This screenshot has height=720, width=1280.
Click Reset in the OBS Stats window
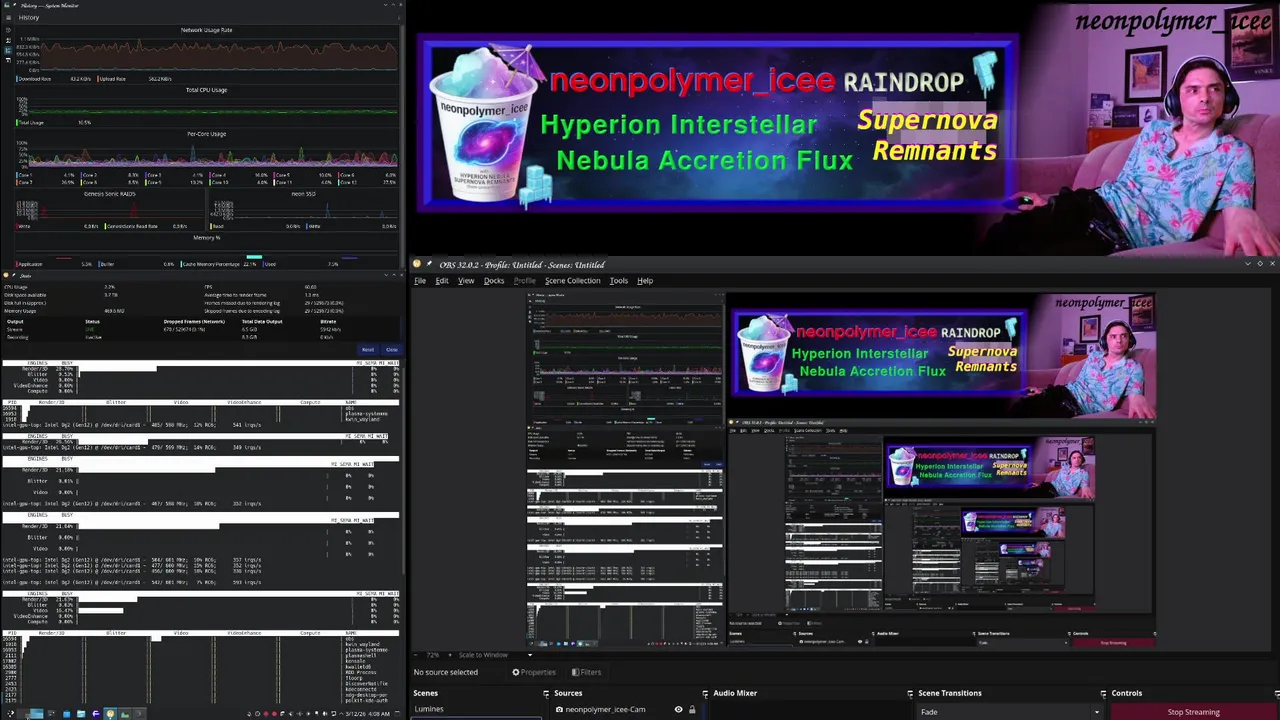(368, 350)
